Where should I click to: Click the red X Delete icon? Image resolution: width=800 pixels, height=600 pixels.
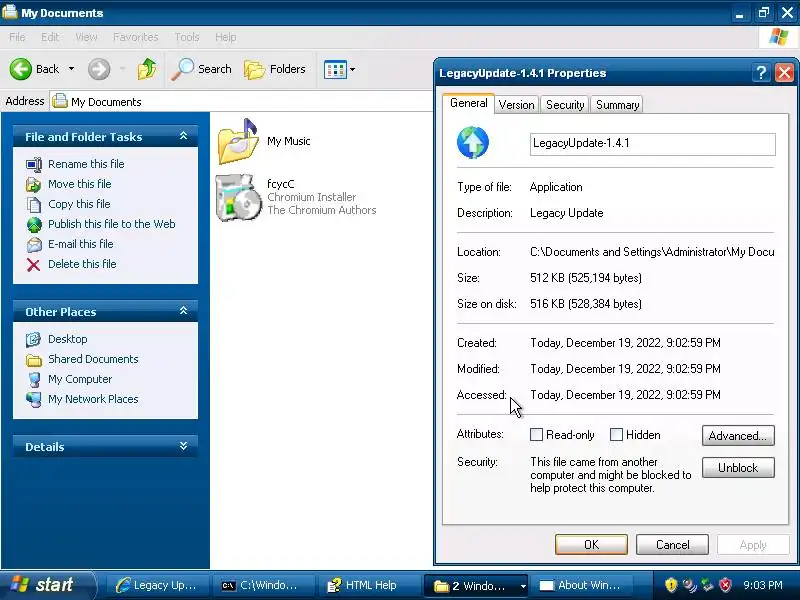[x=34, y=264]
